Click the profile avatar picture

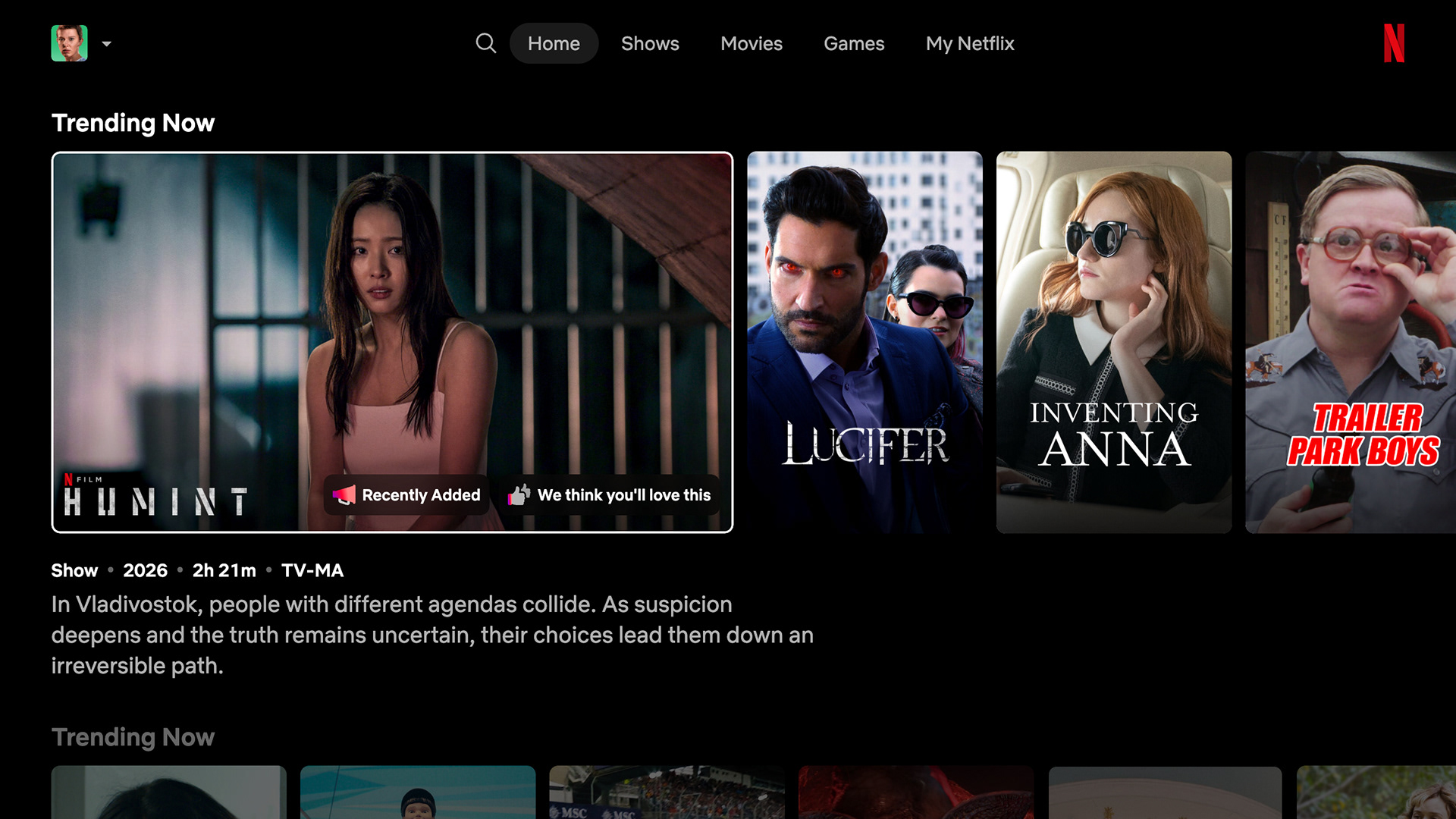tap(69, 43)
